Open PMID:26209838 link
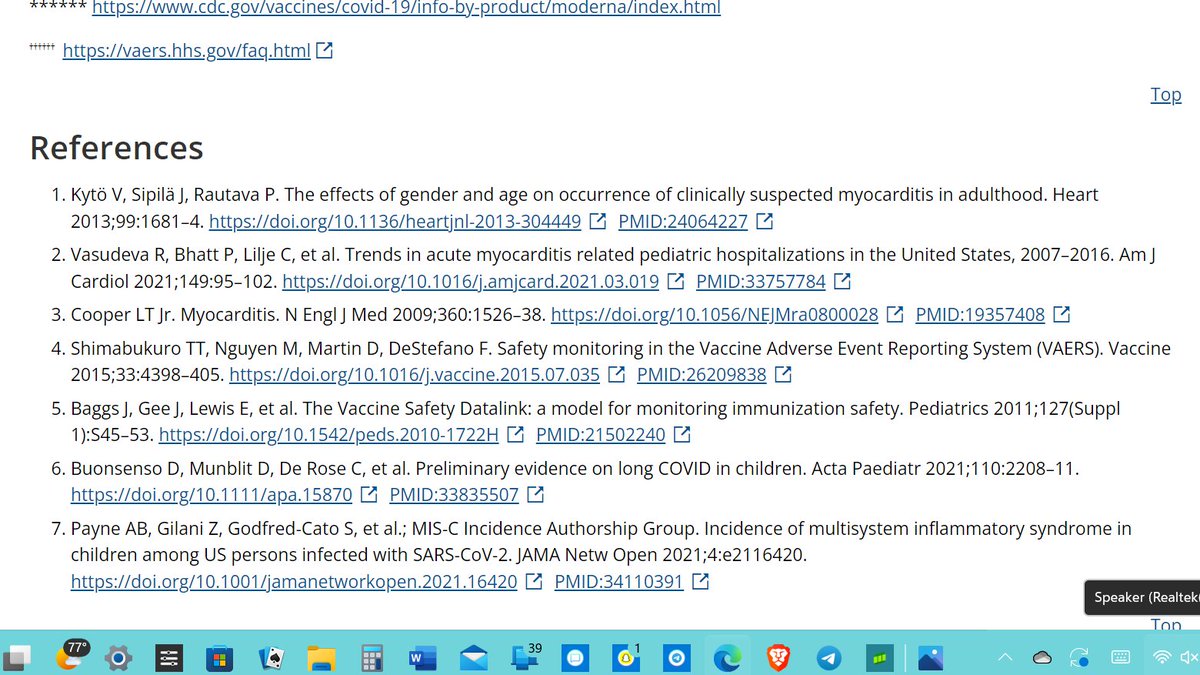The image size is (1200, 675). coord(702,375)
